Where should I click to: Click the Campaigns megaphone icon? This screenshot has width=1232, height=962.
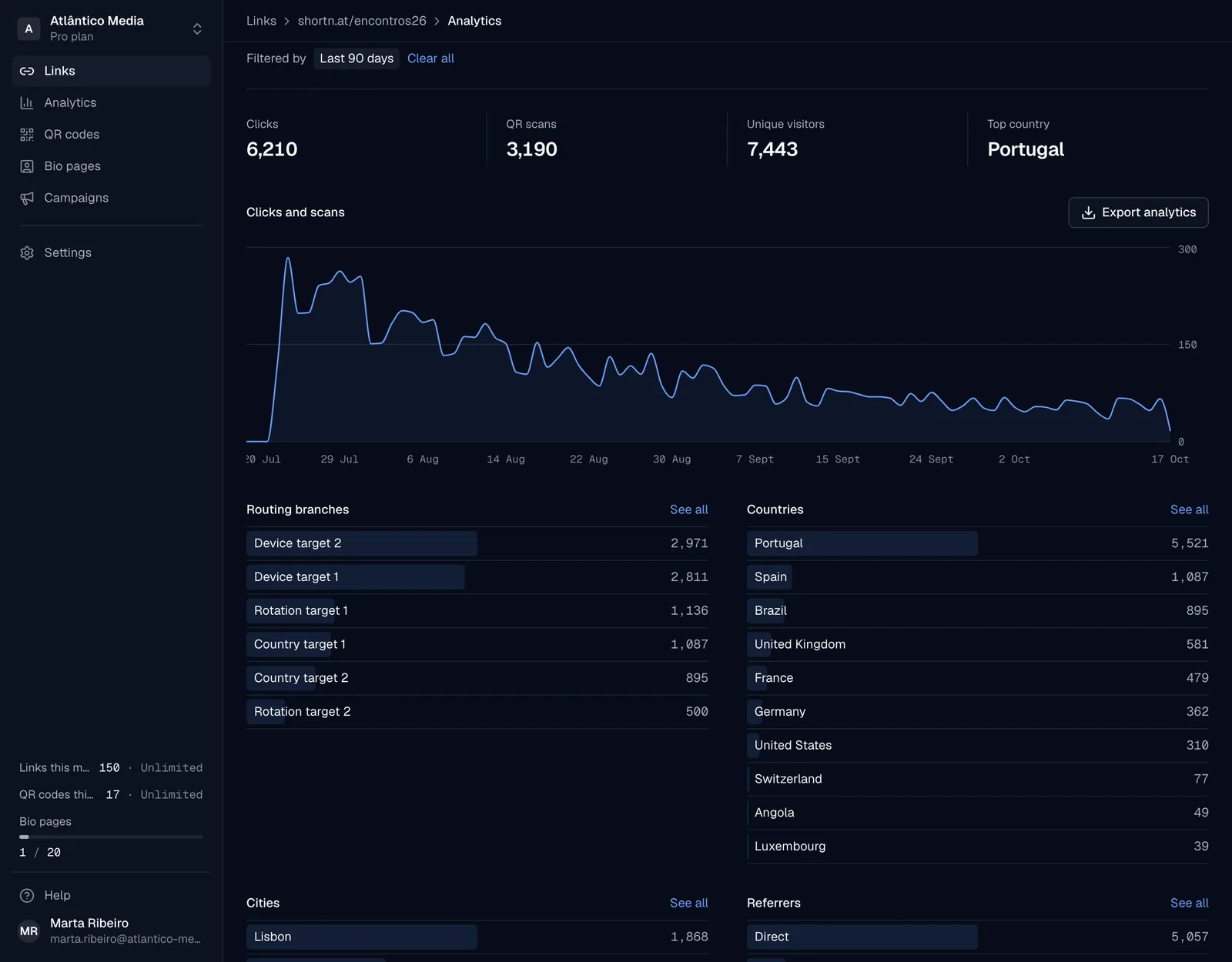tap(27, 198)
